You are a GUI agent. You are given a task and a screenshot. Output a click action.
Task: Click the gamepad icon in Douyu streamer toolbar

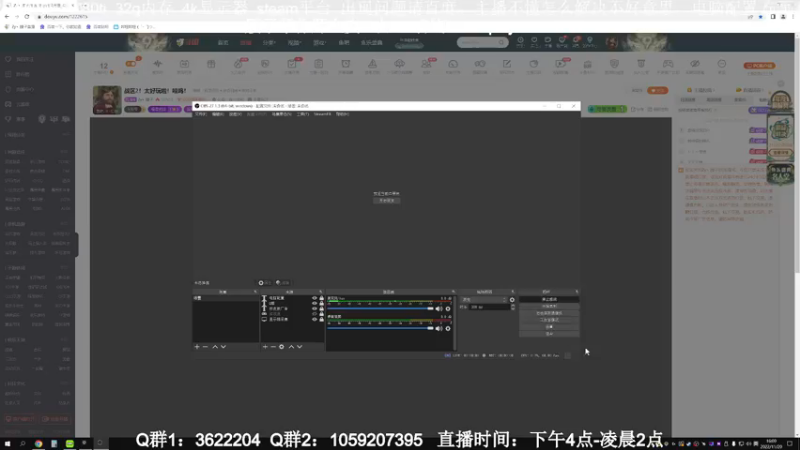(x=668, y=64)
